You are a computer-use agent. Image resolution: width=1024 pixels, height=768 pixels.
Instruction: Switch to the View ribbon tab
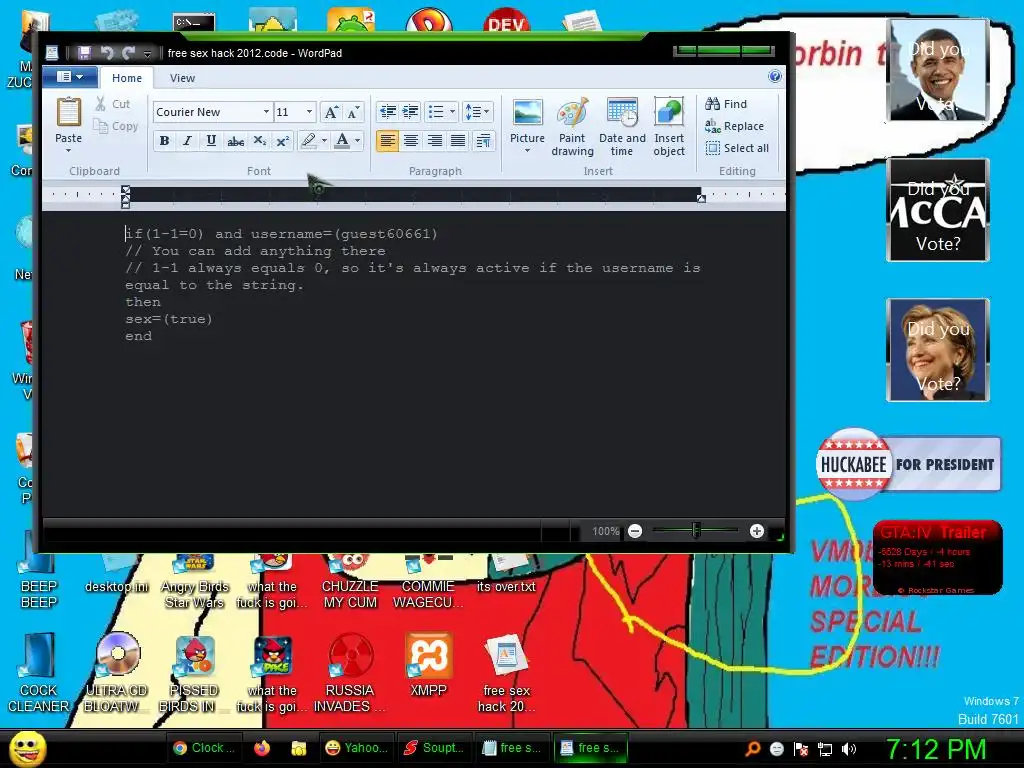click(x=182, y=78)
